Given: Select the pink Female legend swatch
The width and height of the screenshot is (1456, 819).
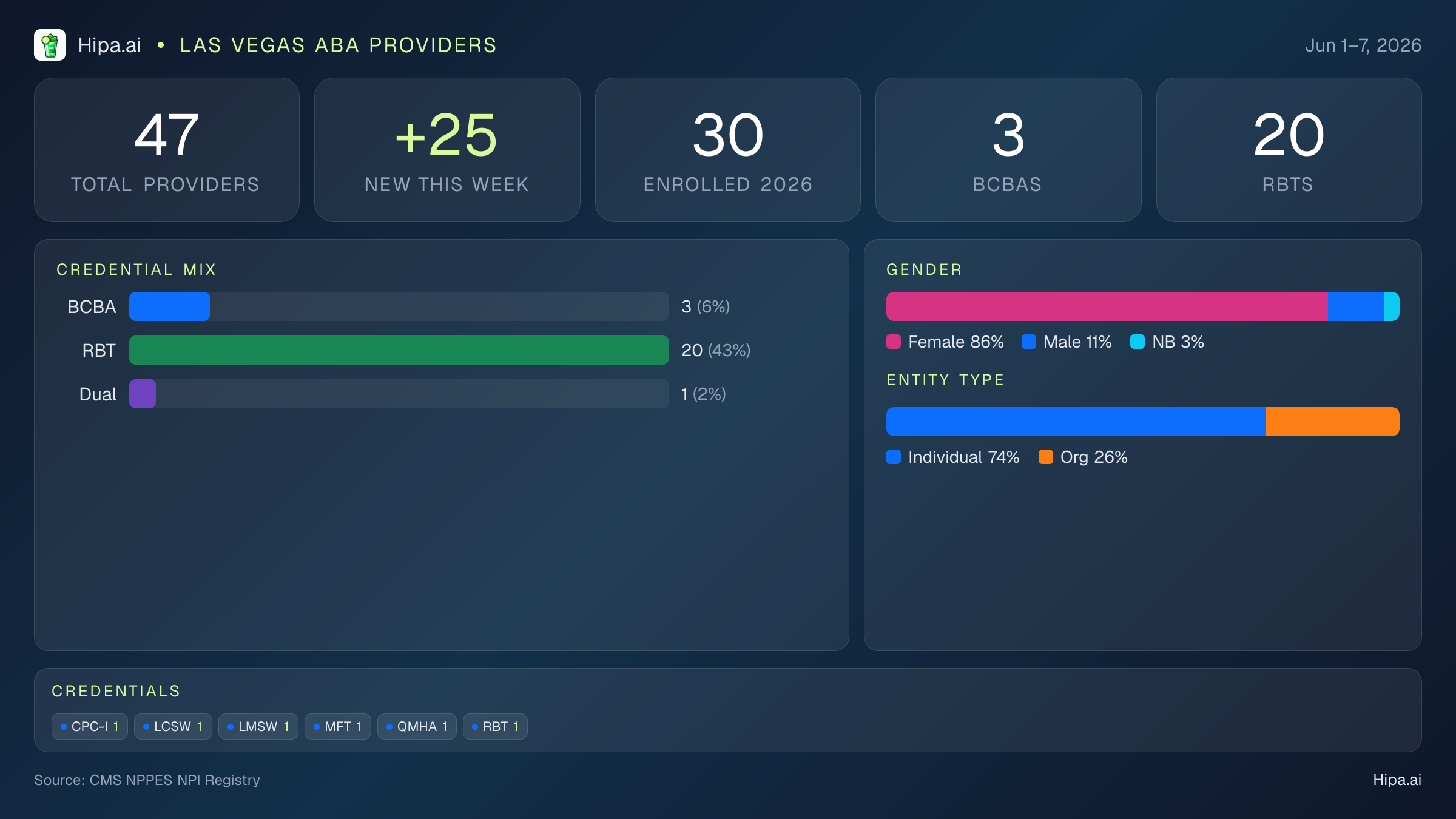Looking at the screenshot, I should pos(894,342).
